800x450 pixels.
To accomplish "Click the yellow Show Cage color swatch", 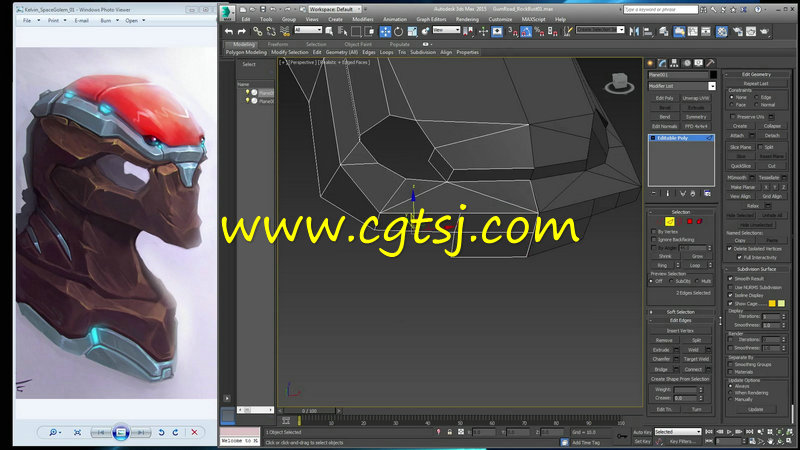I will tap(772, 304).
